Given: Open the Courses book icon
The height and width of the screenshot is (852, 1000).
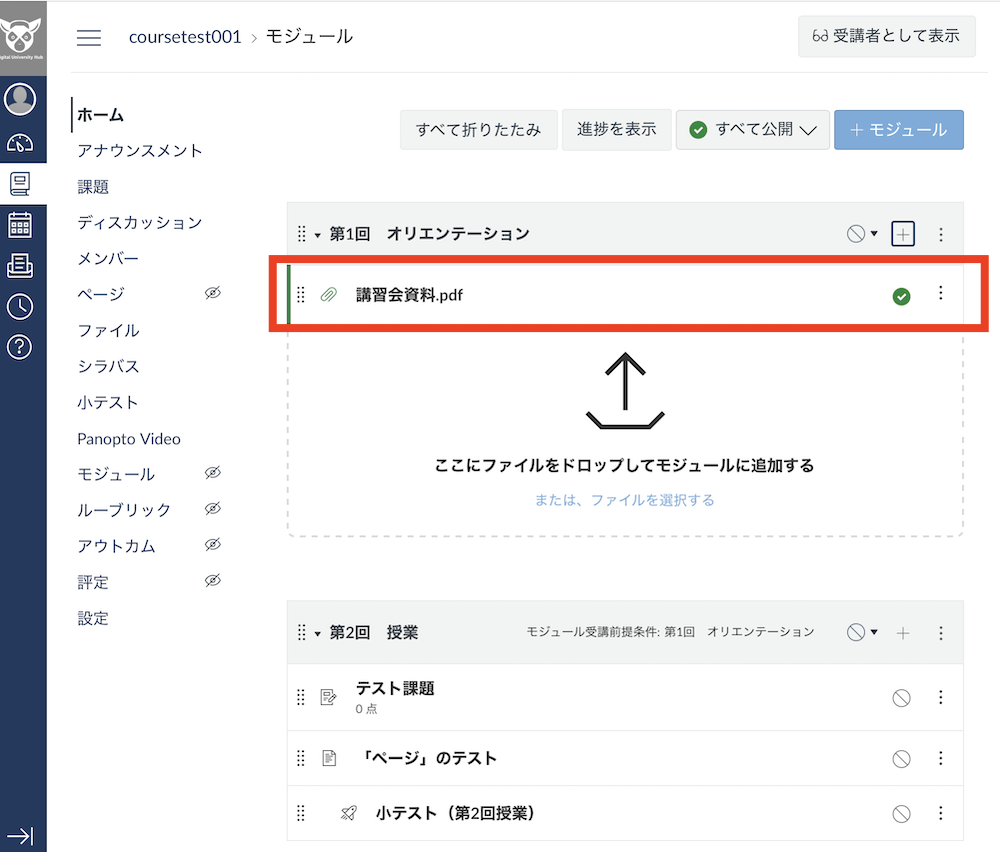Looking at the screenshot, I should coord(22,181).
